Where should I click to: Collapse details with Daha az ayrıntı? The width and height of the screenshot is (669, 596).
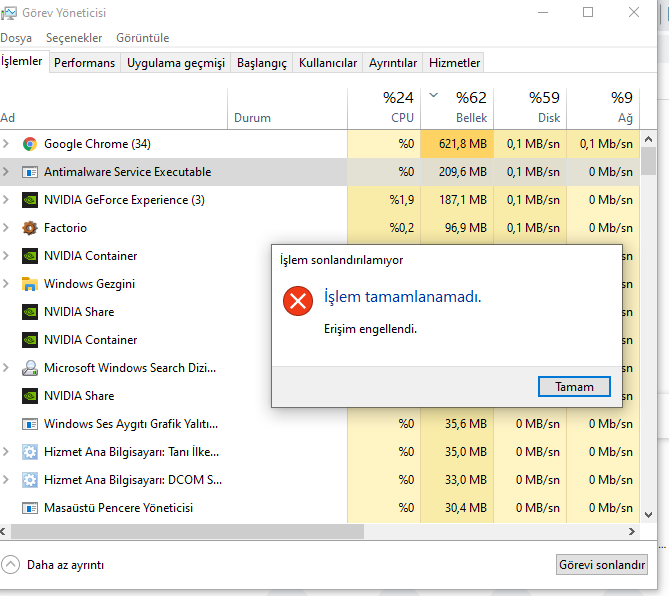tap(55, 564)
